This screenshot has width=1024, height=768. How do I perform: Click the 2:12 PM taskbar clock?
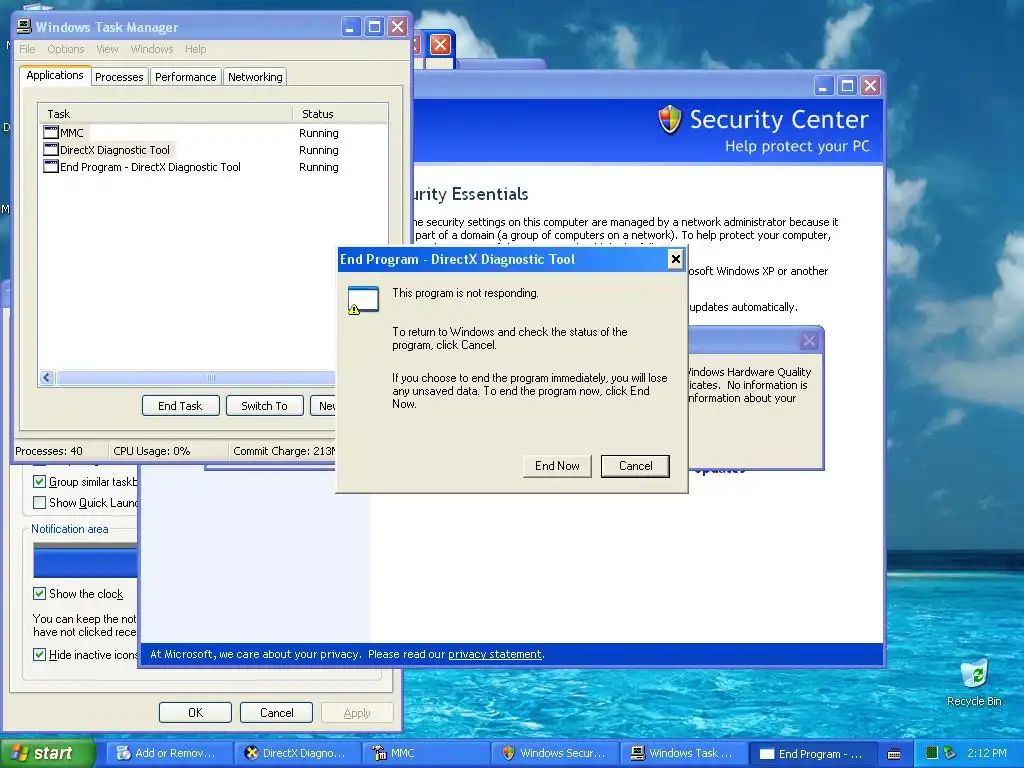click(987, 753)
